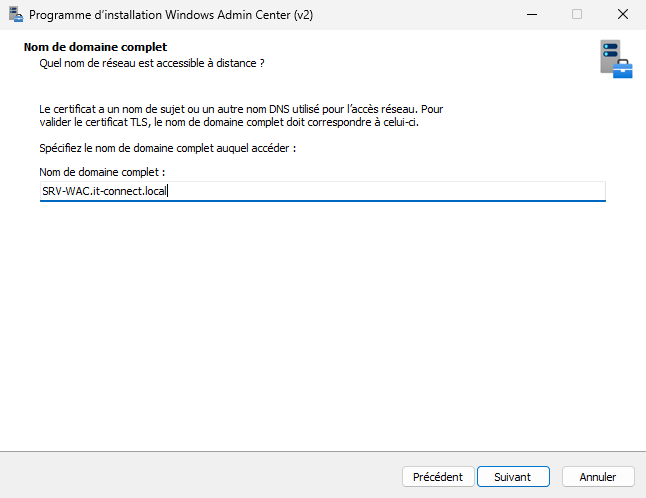The width and height of the screenshot is (646, 498).
Task: Close the Windows Admin Center installer
Action: [x=623, y=15]
